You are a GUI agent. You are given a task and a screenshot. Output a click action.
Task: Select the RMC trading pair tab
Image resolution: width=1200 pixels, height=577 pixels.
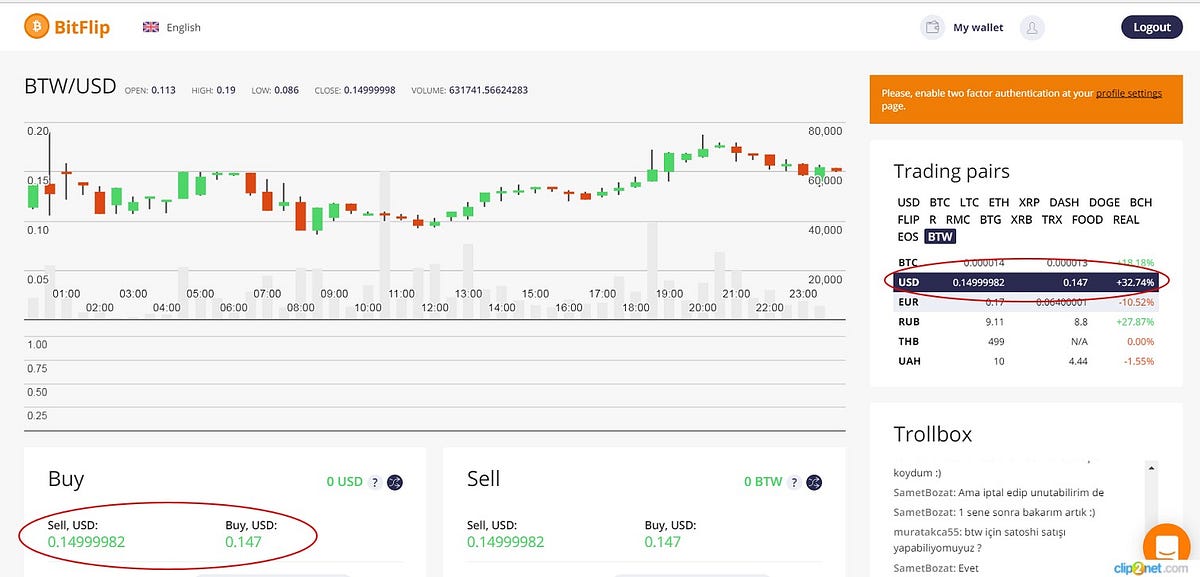pyautogui.click(x=958, y=219)
